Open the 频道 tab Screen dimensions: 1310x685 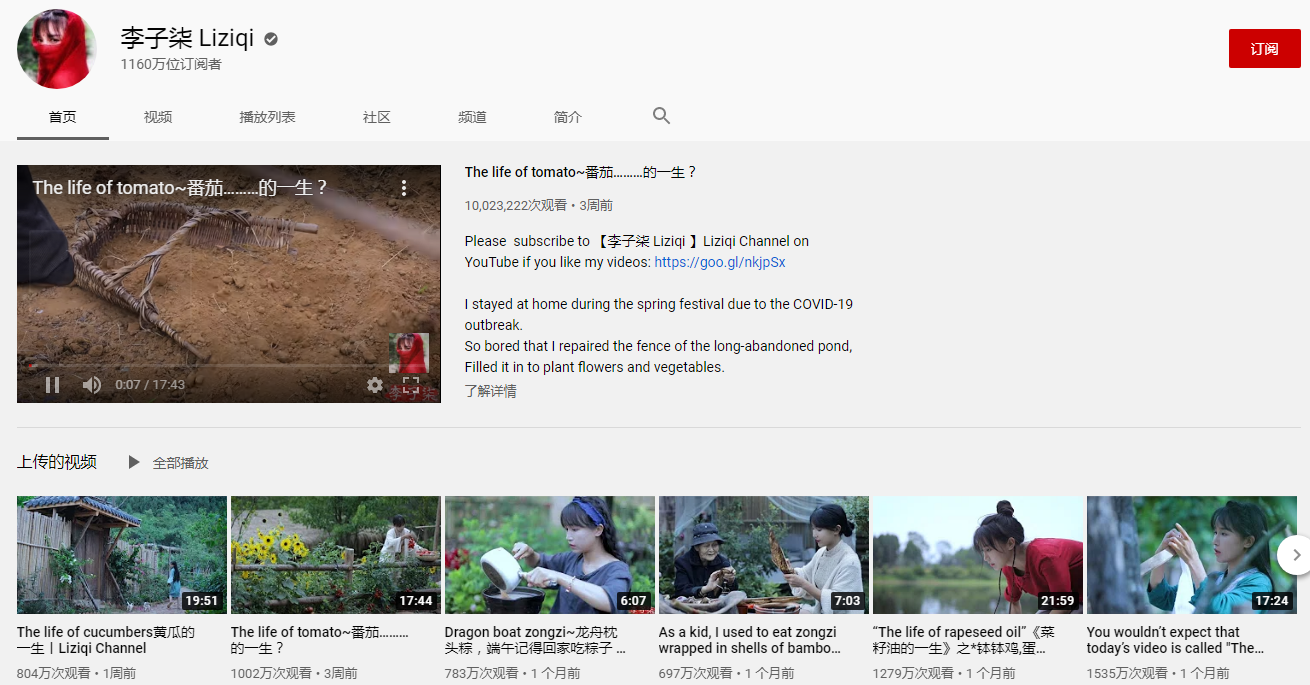click(x=472, y=117)
